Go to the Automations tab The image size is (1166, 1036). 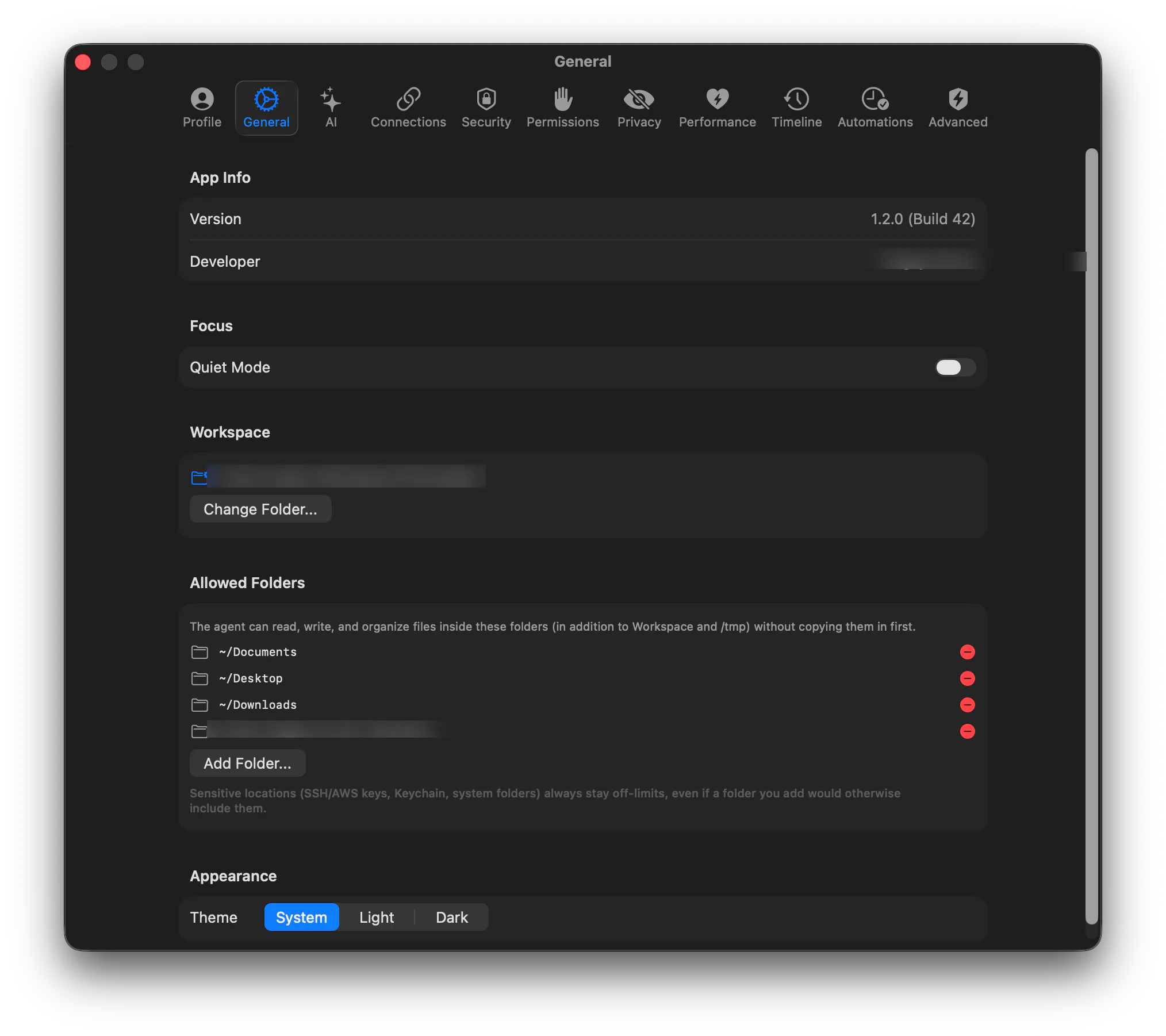tap(875, 108)
